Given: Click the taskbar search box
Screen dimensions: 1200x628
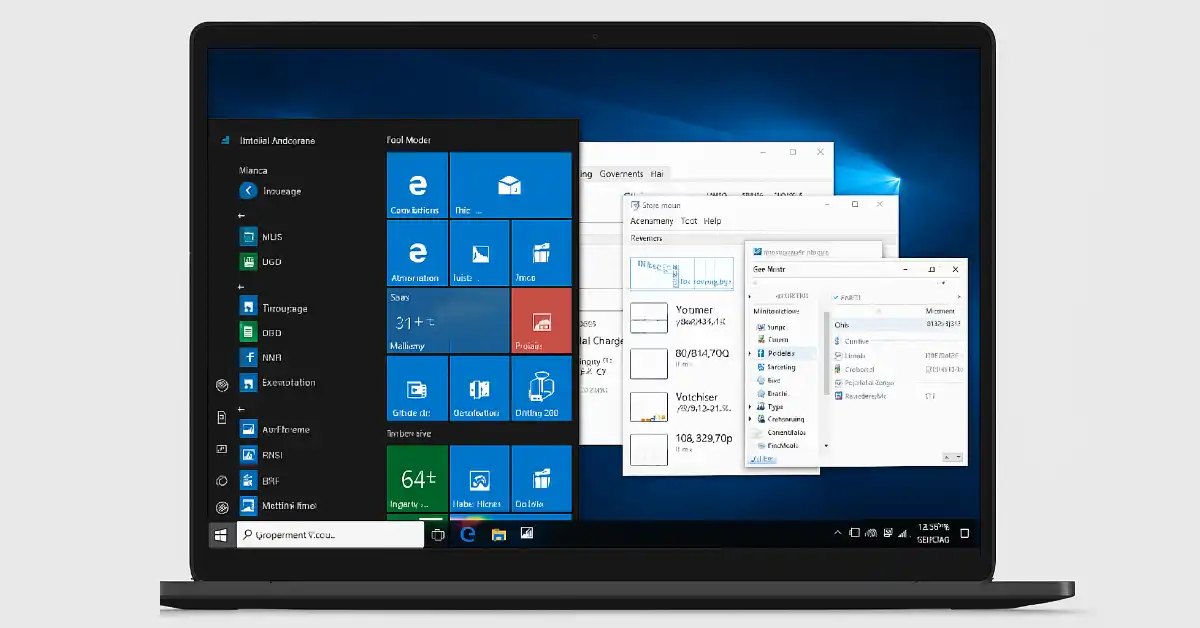Looking at the screenshot, I should tap(330, 535).
